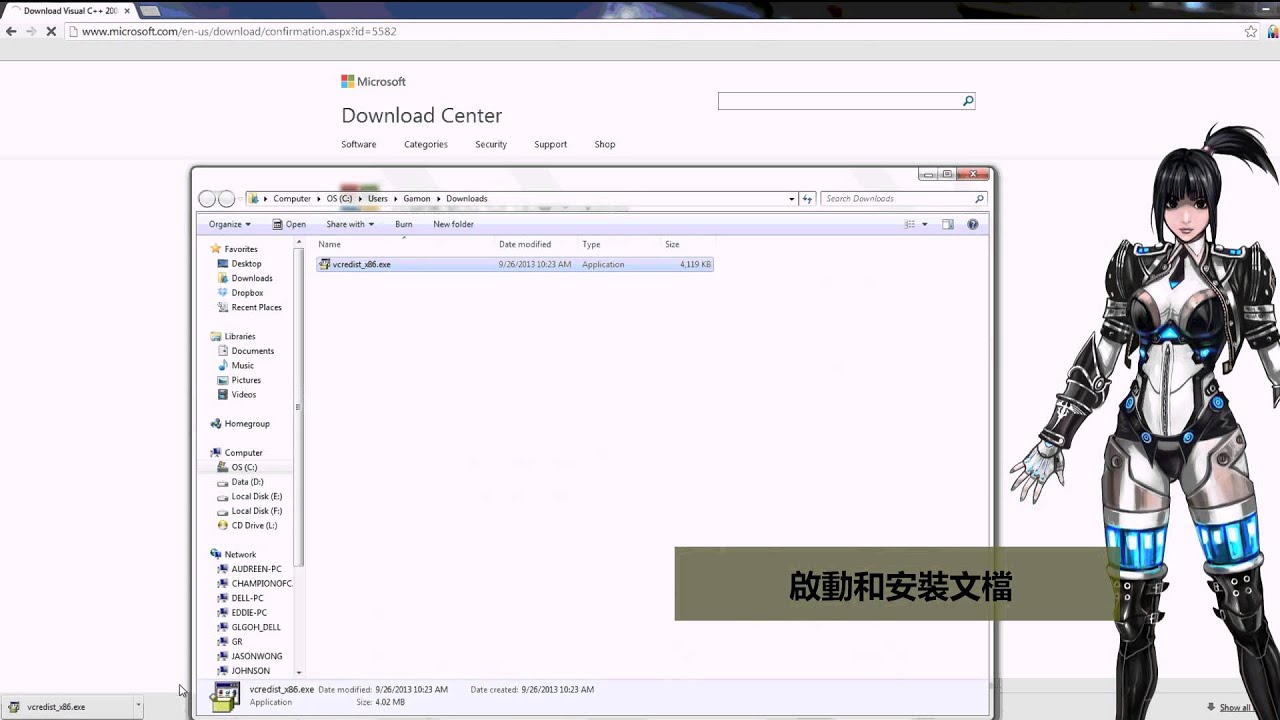The image size is (1280, 720).
Task: Select Documents under Libraries
Action: click(252, 351)
